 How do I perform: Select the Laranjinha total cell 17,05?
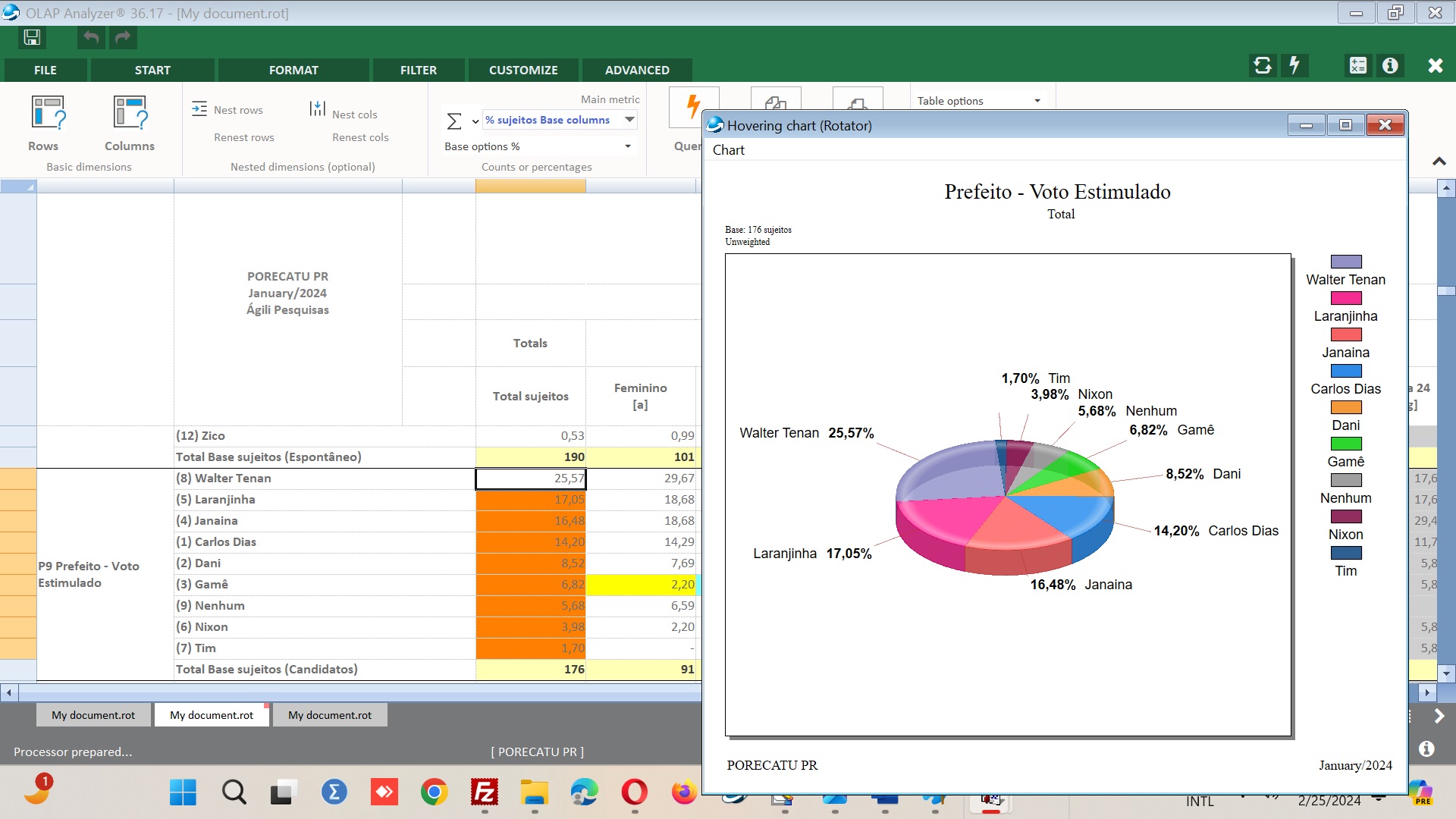tap(531, 500)
